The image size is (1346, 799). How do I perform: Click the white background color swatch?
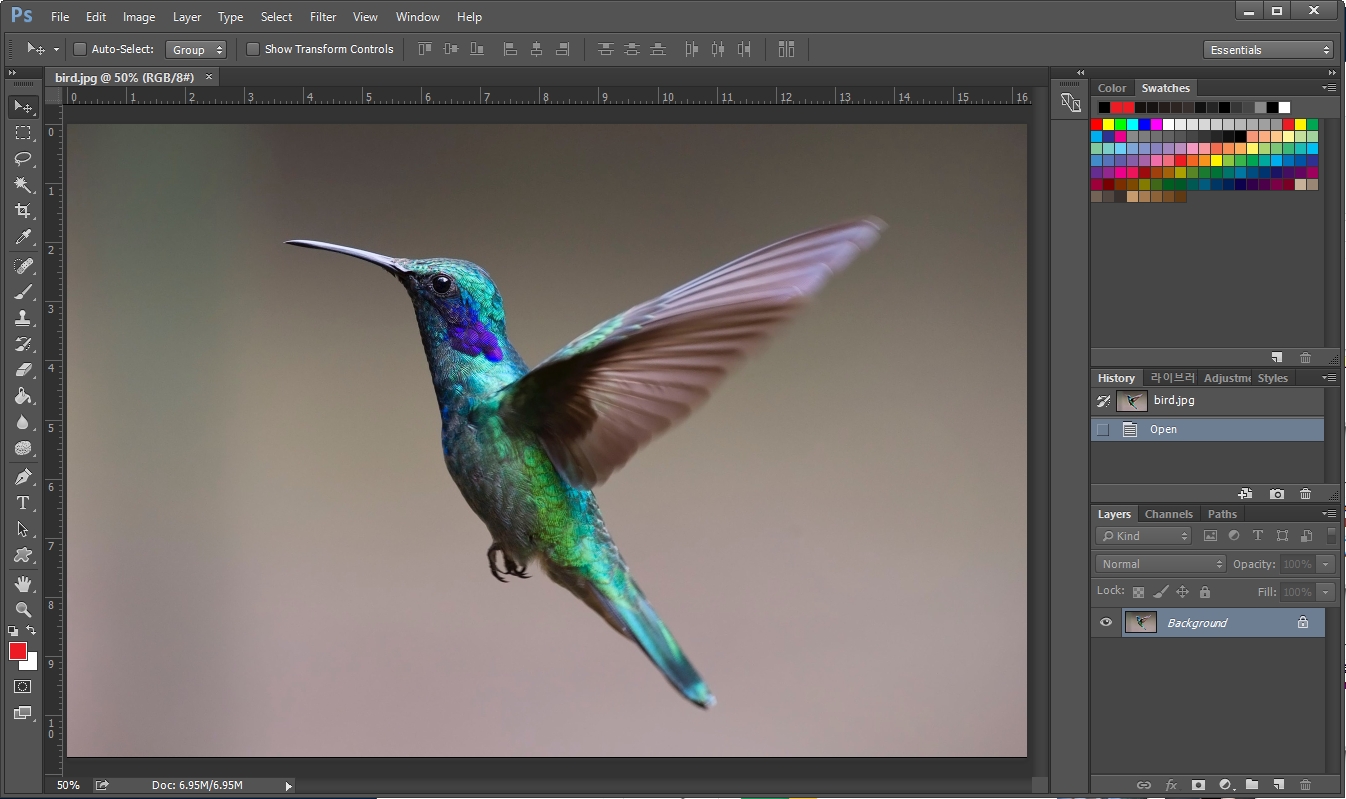31,663
